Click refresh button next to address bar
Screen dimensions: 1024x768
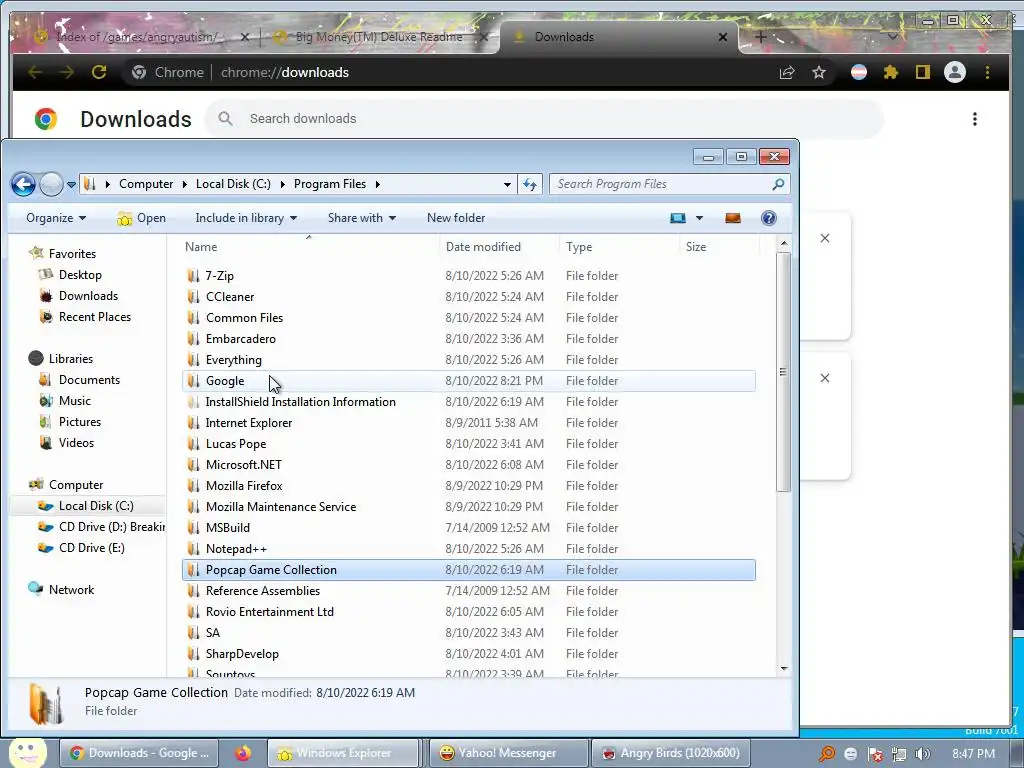[530, 185]
